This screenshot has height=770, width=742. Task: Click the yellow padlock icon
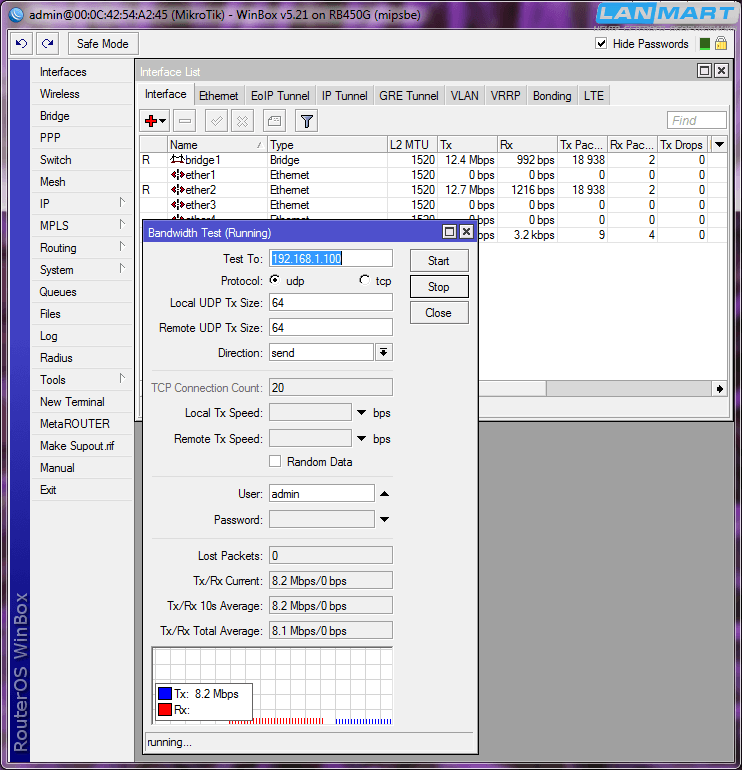(x=721, y=44)
